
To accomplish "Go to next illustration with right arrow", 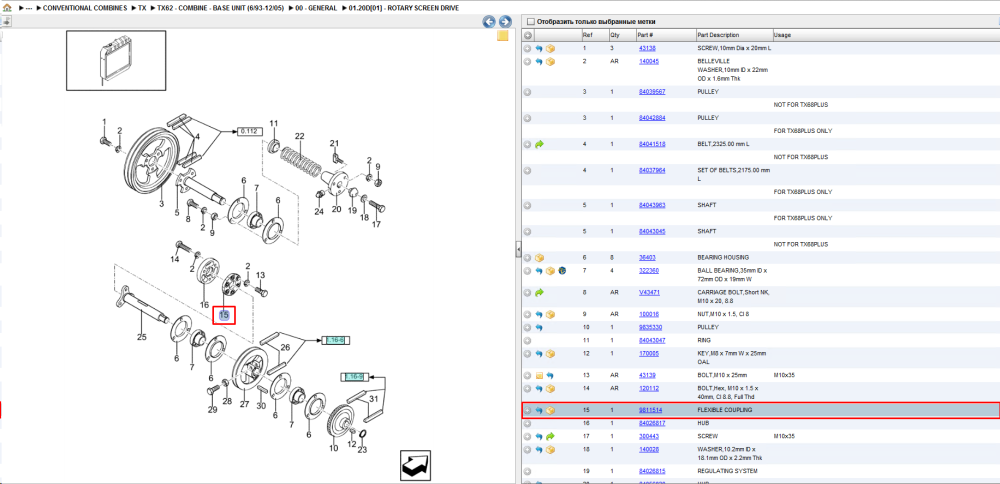I will [504, 22].
